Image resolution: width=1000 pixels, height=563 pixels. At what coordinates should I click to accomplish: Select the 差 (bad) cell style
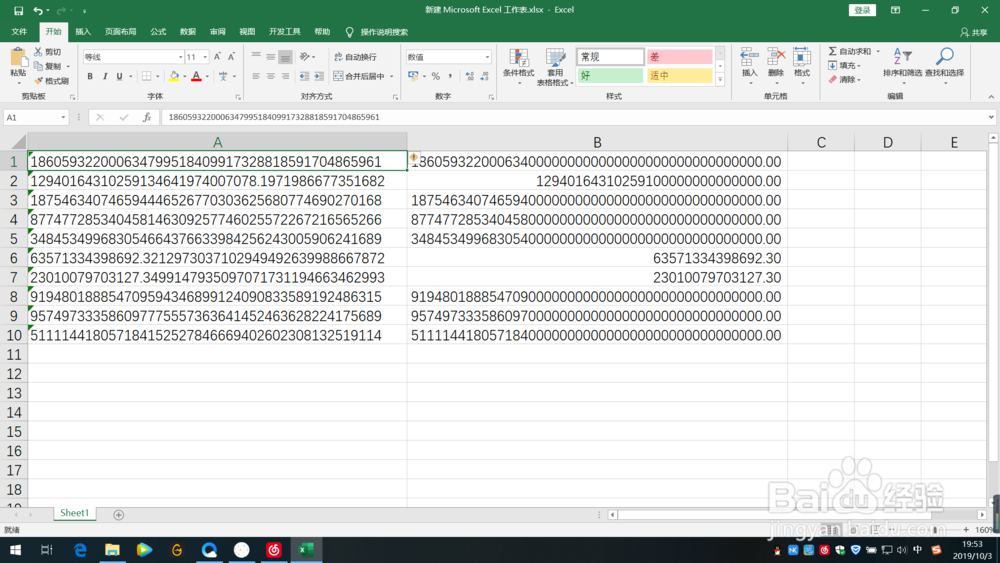coord(679,57)
